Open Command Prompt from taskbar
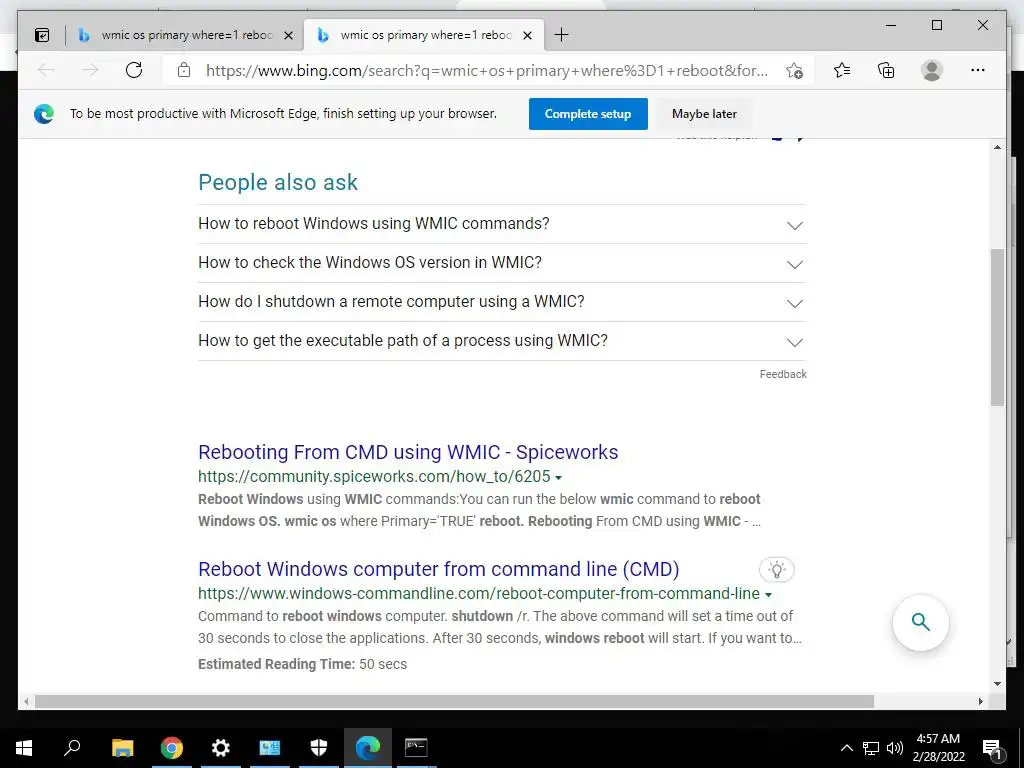 [x=416, y=748]
